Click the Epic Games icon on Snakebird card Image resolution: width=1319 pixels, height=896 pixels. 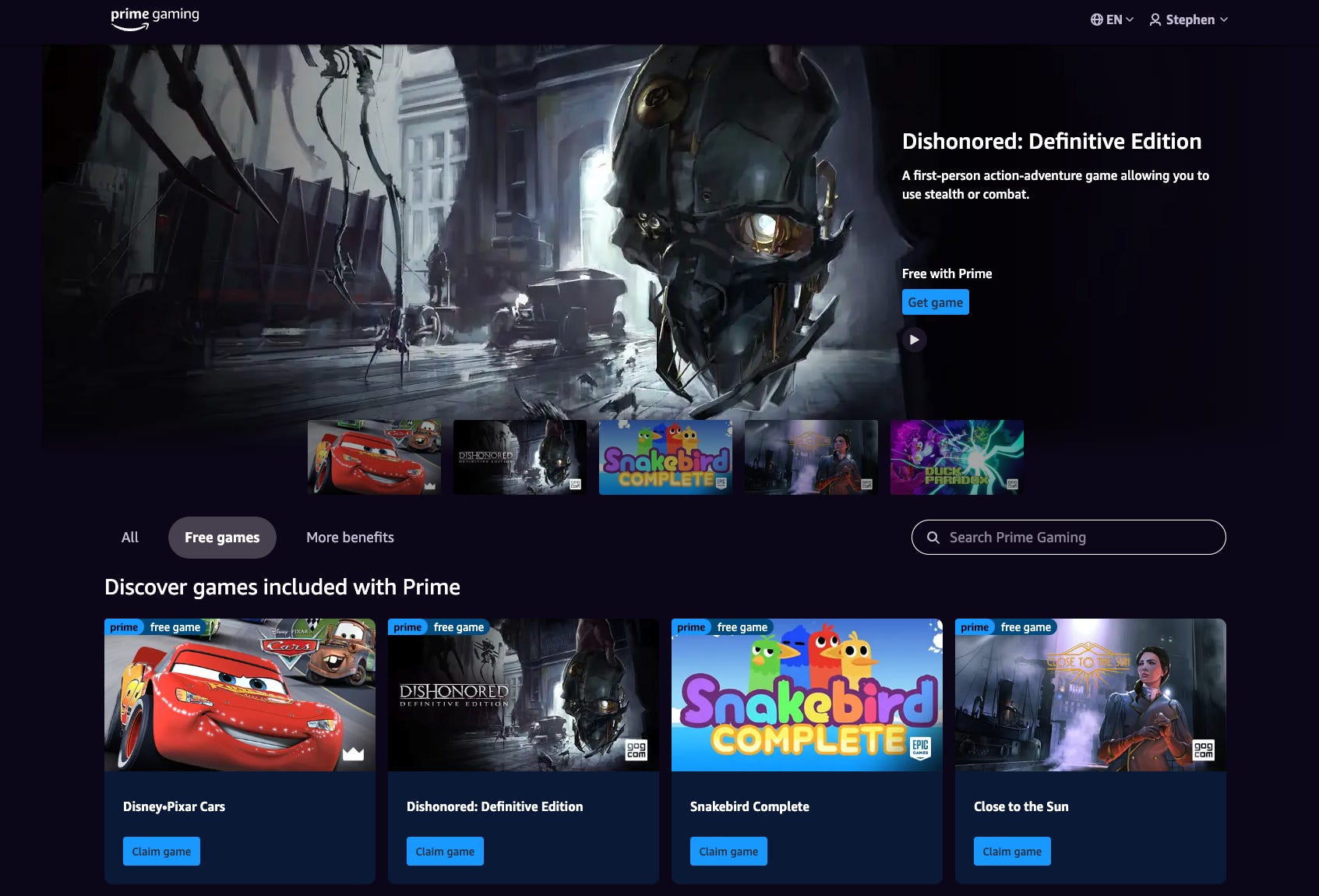[x=920, y=748]
